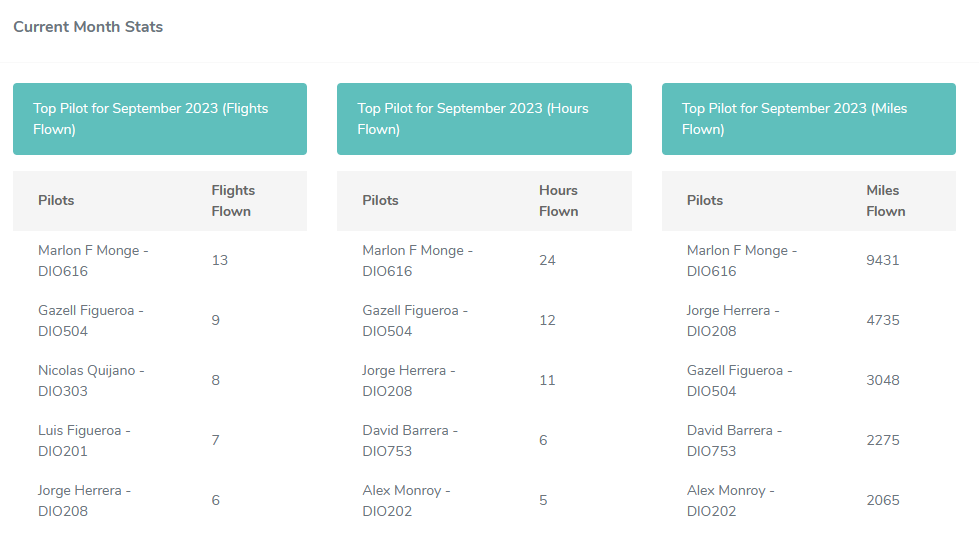Click the 24 hours flown value
This screenshot has width=979, height=544.
point(547,260)
